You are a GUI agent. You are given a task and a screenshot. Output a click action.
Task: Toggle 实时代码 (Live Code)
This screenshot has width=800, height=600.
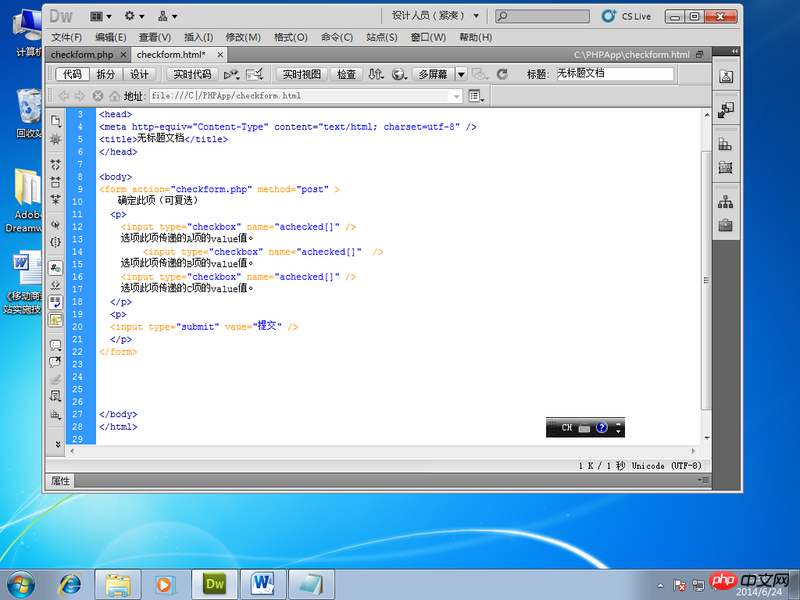192,74
